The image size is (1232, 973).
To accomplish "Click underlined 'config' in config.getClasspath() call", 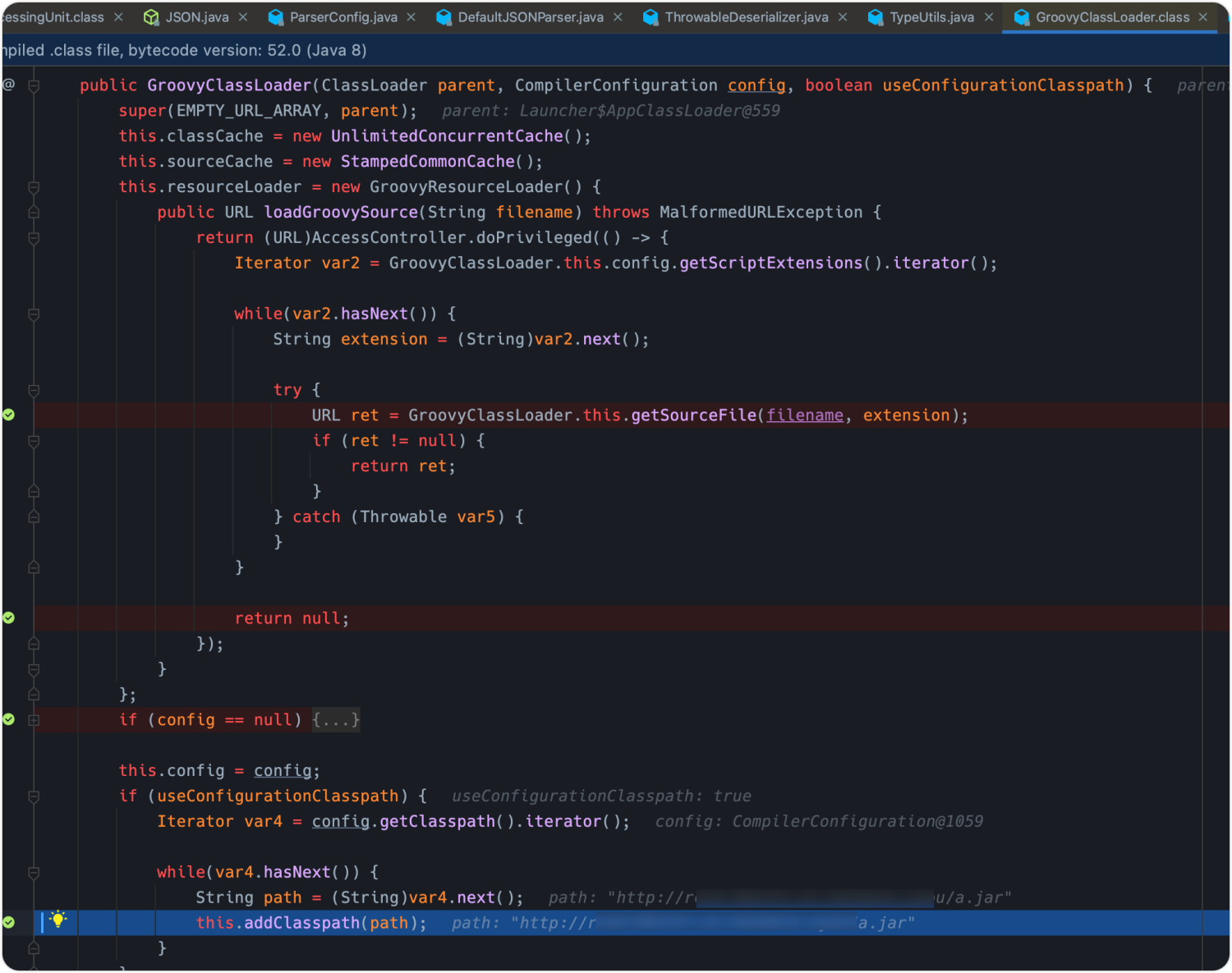I will point(341,822).
